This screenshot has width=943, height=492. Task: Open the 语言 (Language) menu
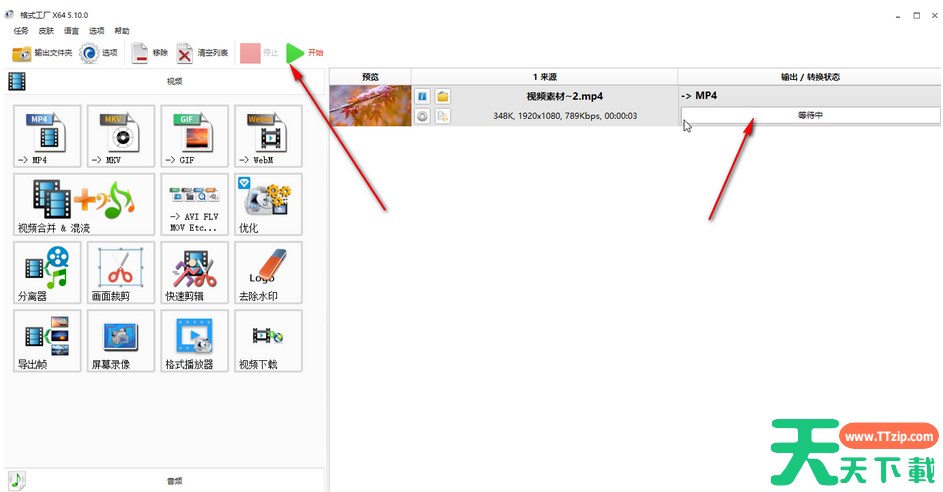(x=72, y=31)
